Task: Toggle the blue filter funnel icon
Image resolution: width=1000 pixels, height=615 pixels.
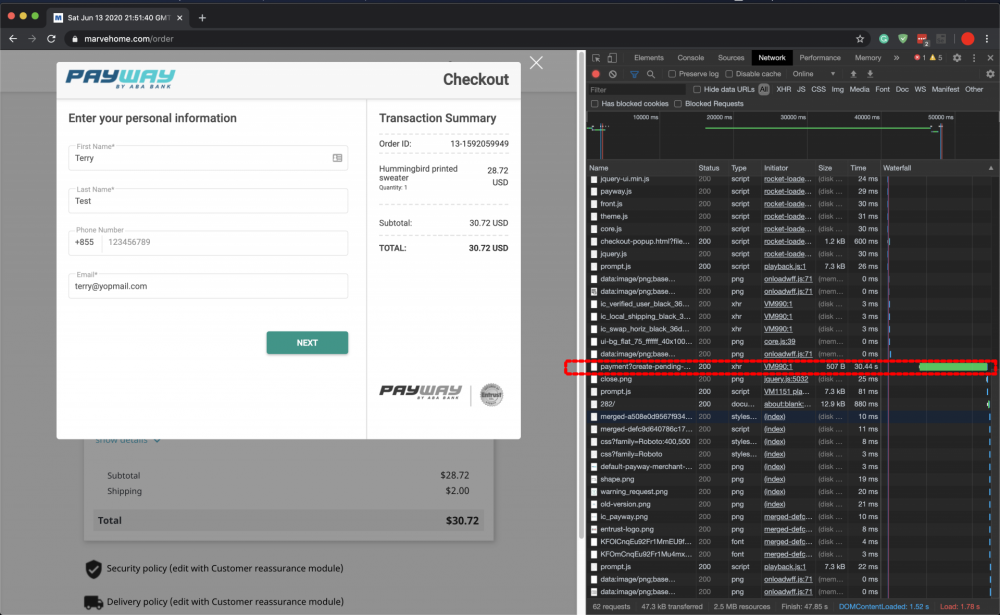Action: (634, 74)
